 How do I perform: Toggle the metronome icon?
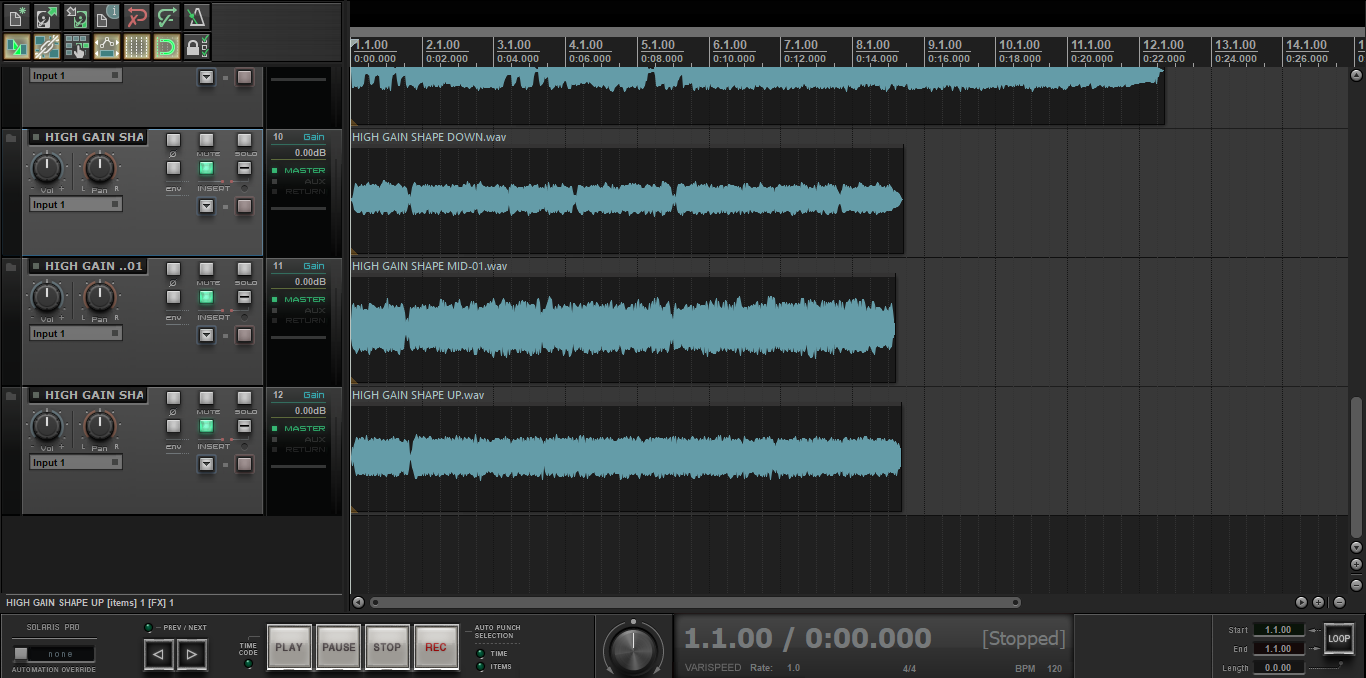point(197,16)
